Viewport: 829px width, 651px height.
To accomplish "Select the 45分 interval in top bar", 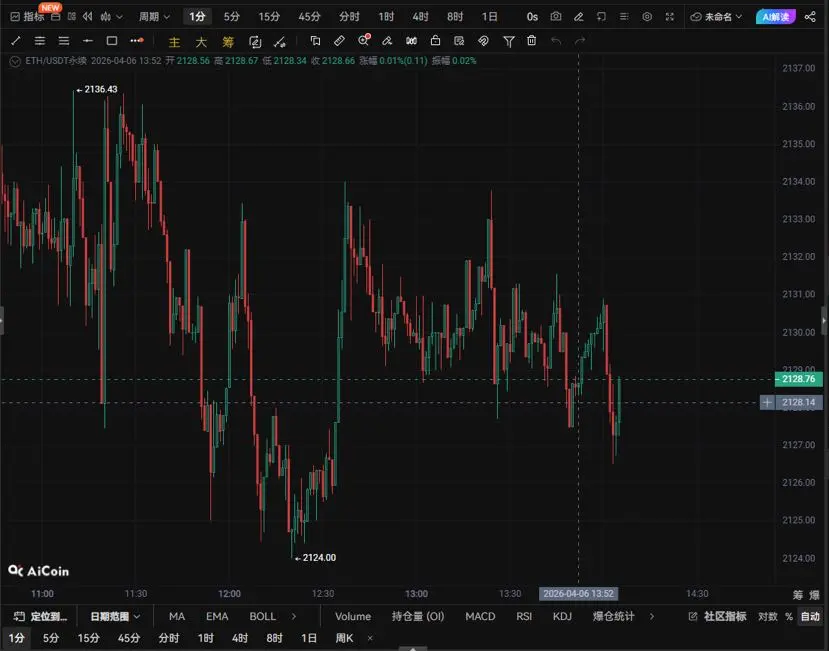I will tap(309, 17).
